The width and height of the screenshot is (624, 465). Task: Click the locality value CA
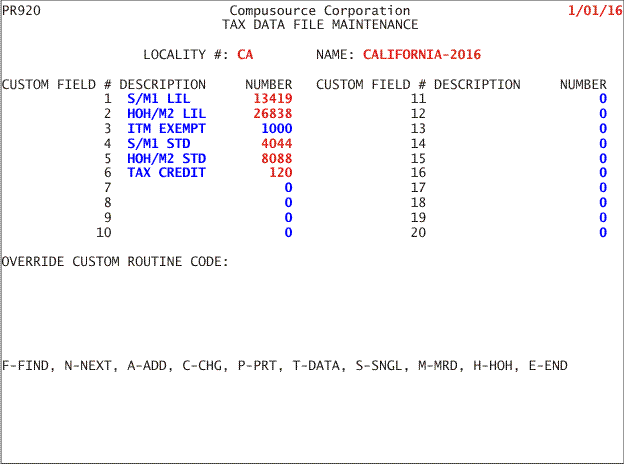tap(245, 55)
